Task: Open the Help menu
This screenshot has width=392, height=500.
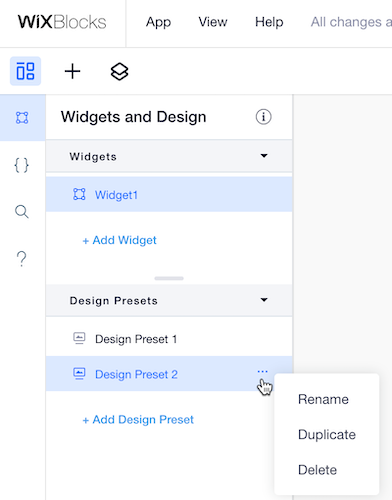Action: click(x=269, y=22)
